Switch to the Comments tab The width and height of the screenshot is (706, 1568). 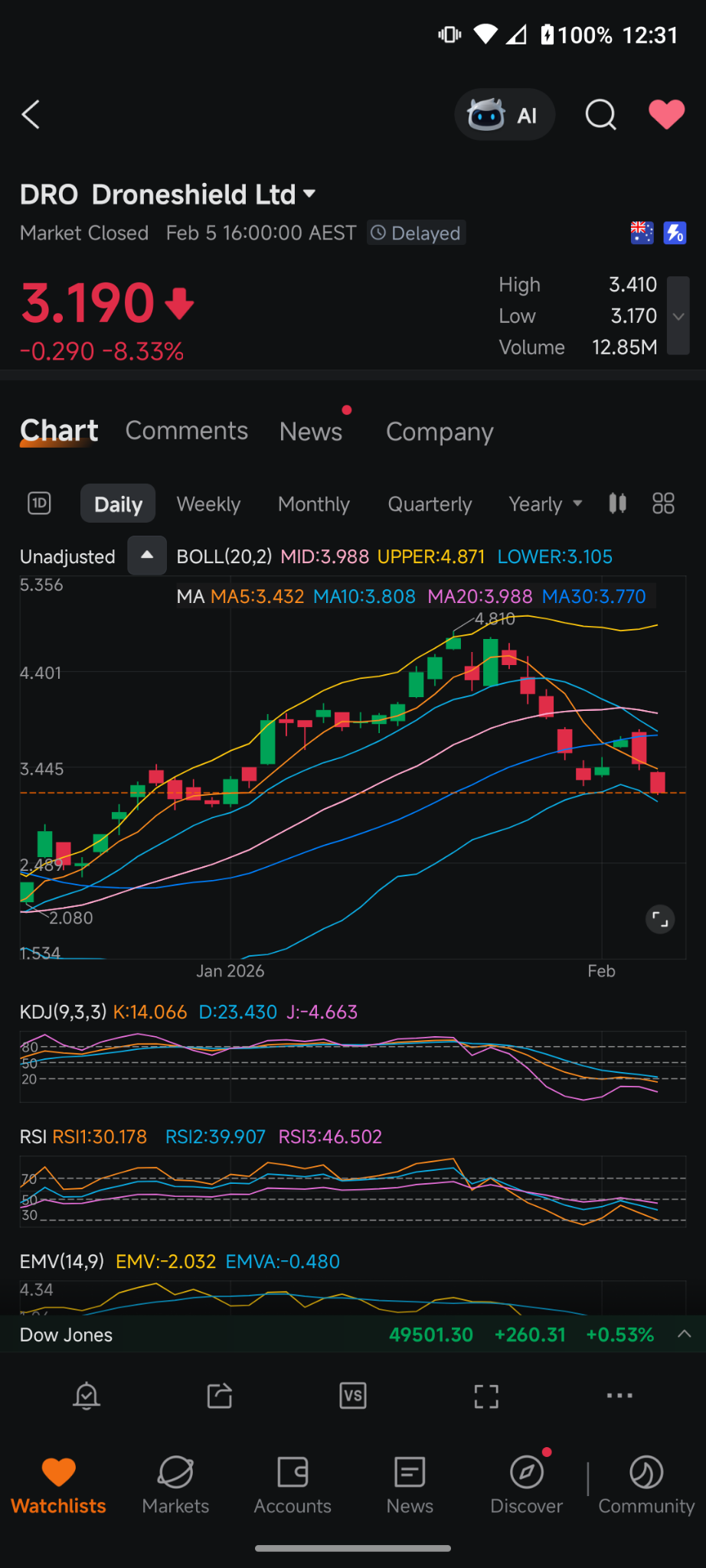[187, 431]
